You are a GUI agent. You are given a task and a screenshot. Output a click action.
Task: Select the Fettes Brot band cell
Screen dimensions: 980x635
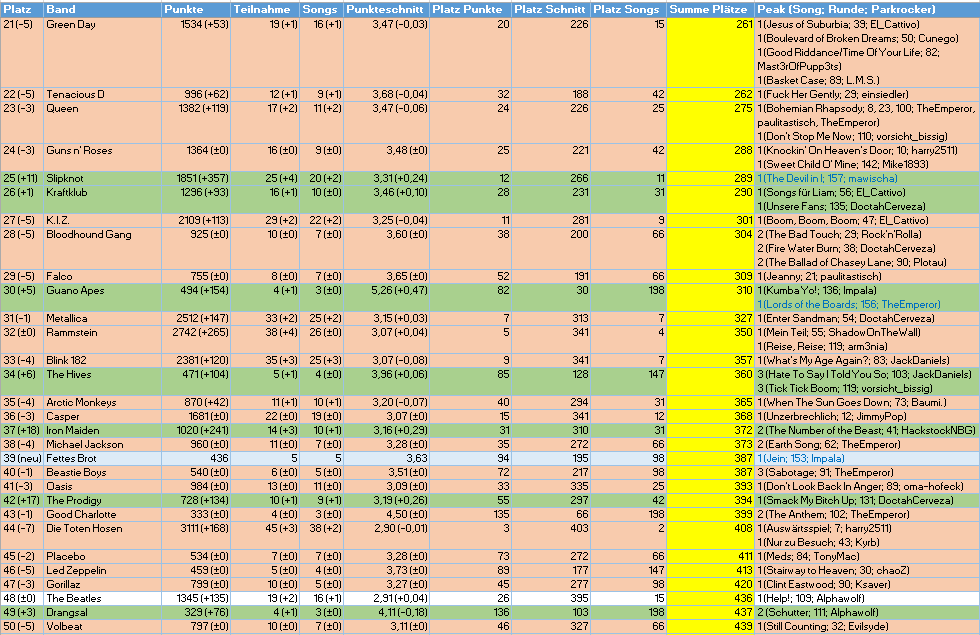tap(102, 458)
